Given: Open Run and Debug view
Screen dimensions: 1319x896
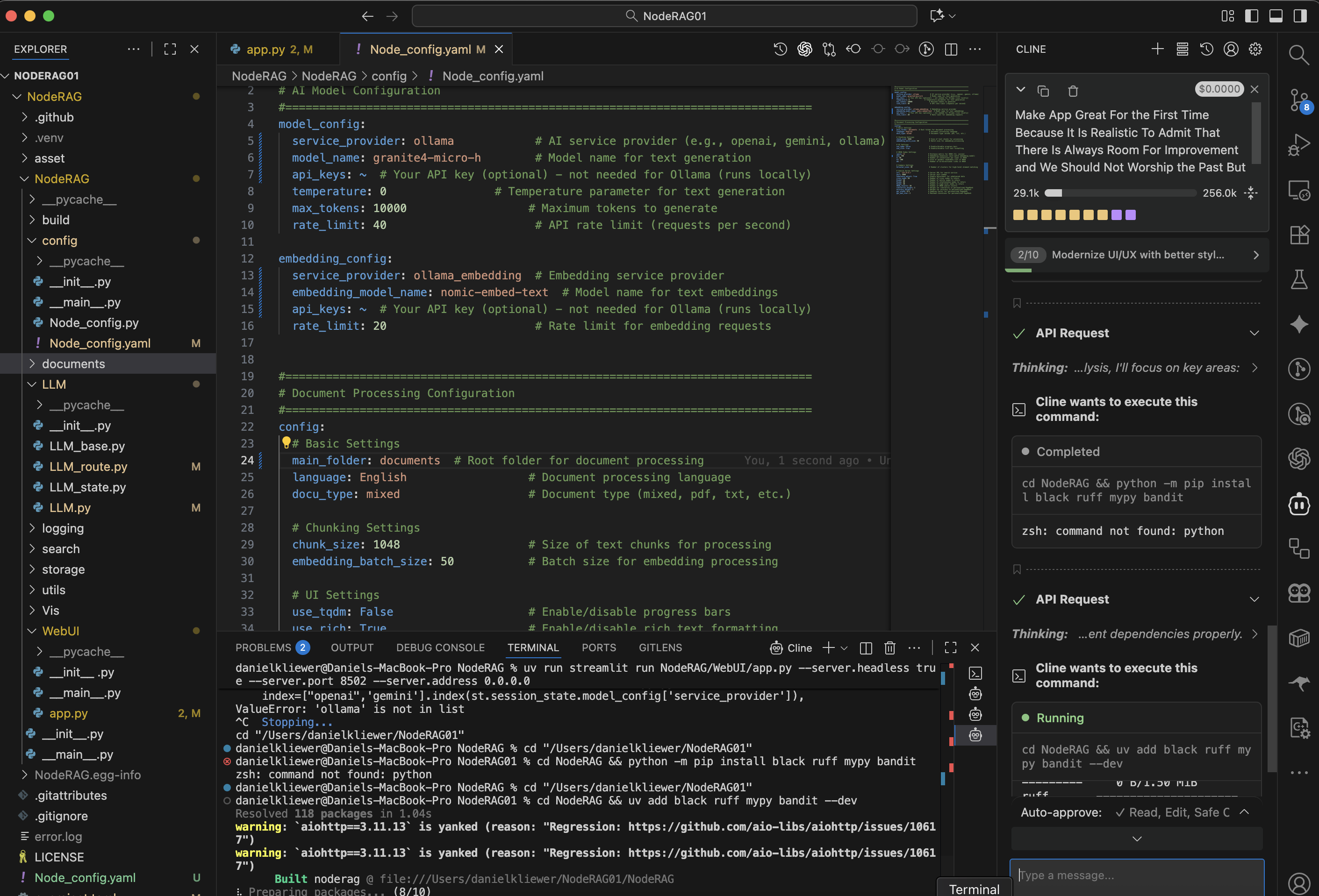Looking at the screenshot, I should pos(1298,145).
